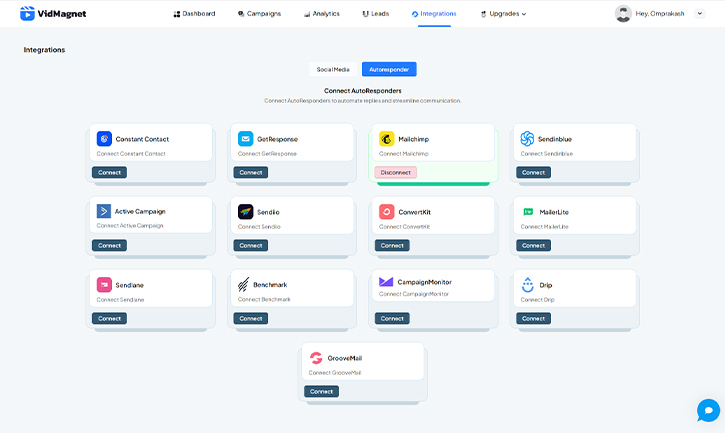Disconnect Mailchimp
This screenshot has height=433, width=725.
click(x=395, y=173)
